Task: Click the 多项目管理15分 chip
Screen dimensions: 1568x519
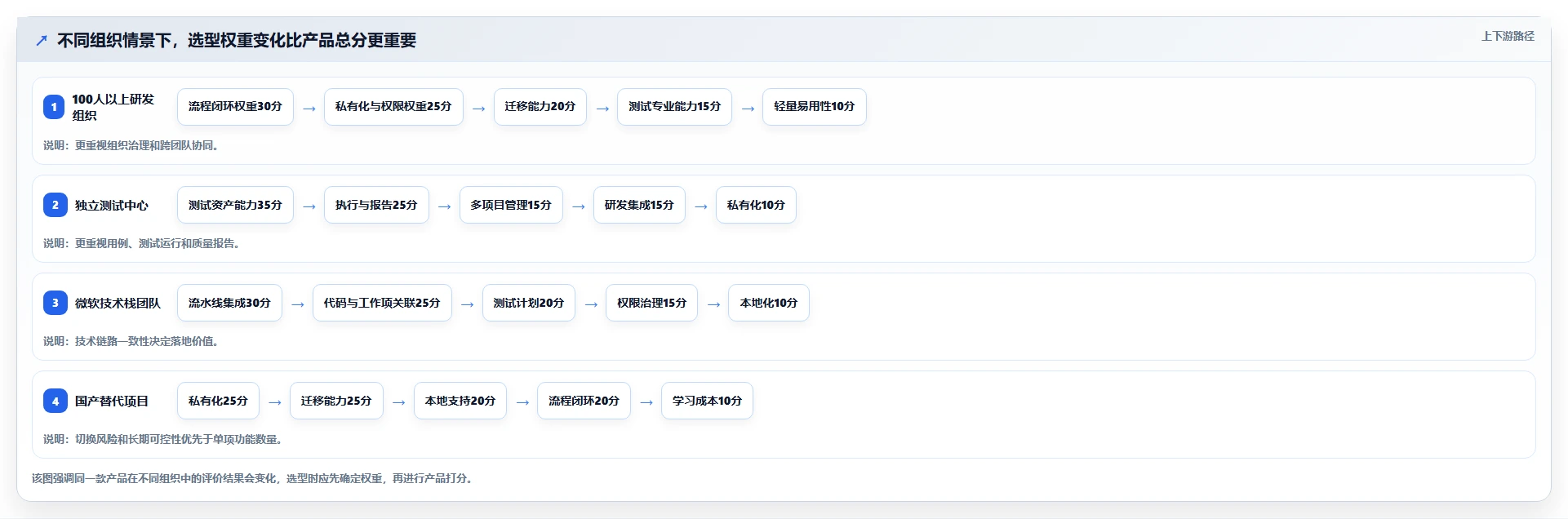Action: click(x=511, y=205)
